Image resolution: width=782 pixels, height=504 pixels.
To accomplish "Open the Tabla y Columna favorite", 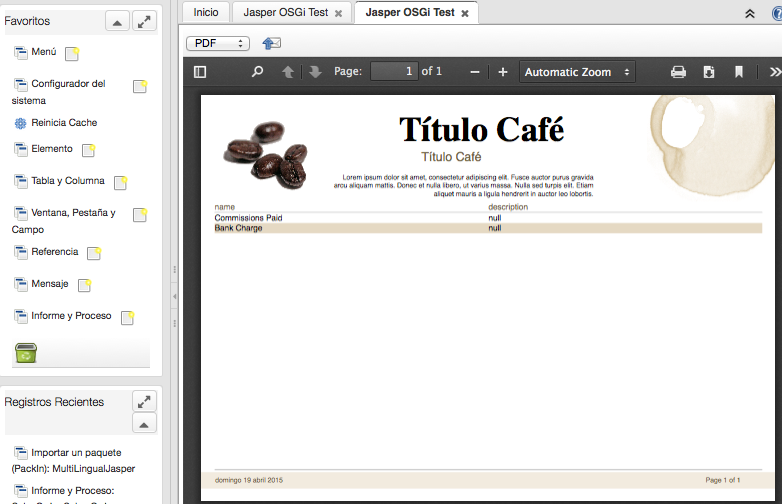I will (67, 181).
